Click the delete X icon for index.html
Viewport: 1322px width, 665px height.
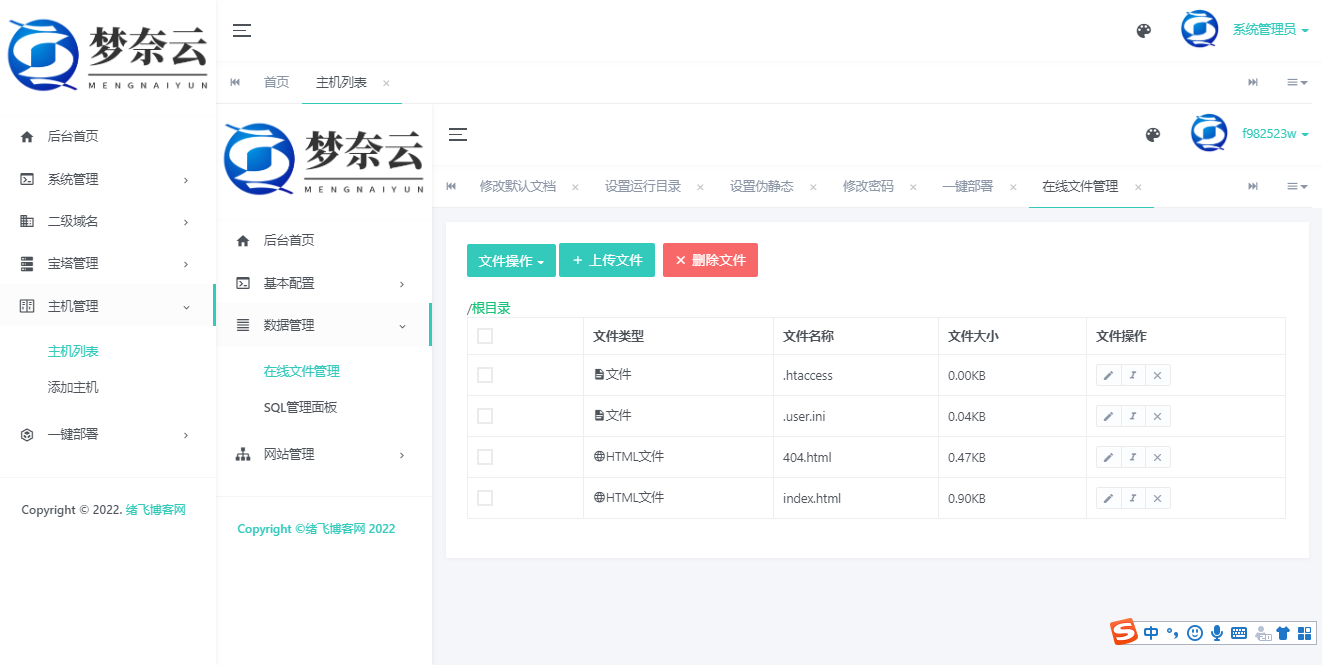1158,498
